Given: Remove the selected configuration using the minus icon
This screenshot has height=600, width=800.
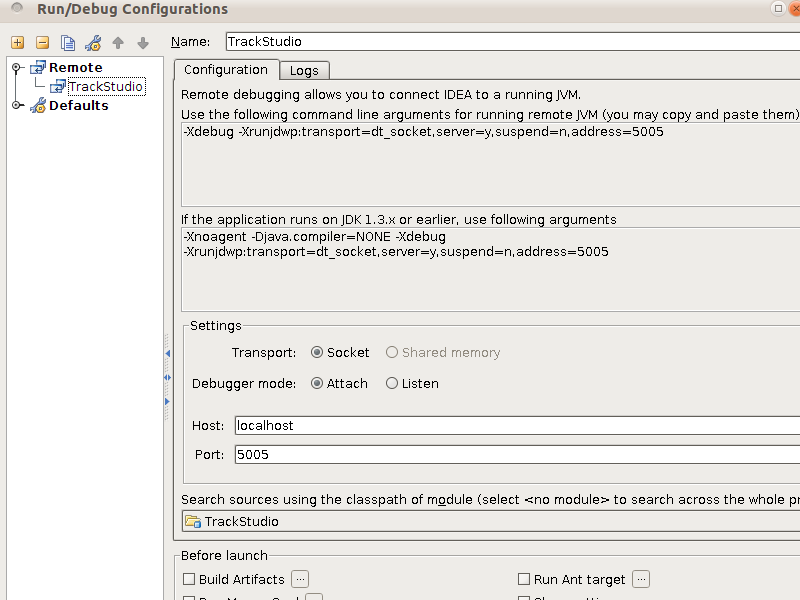Looking at the screenshot, I should click(42, 42).
